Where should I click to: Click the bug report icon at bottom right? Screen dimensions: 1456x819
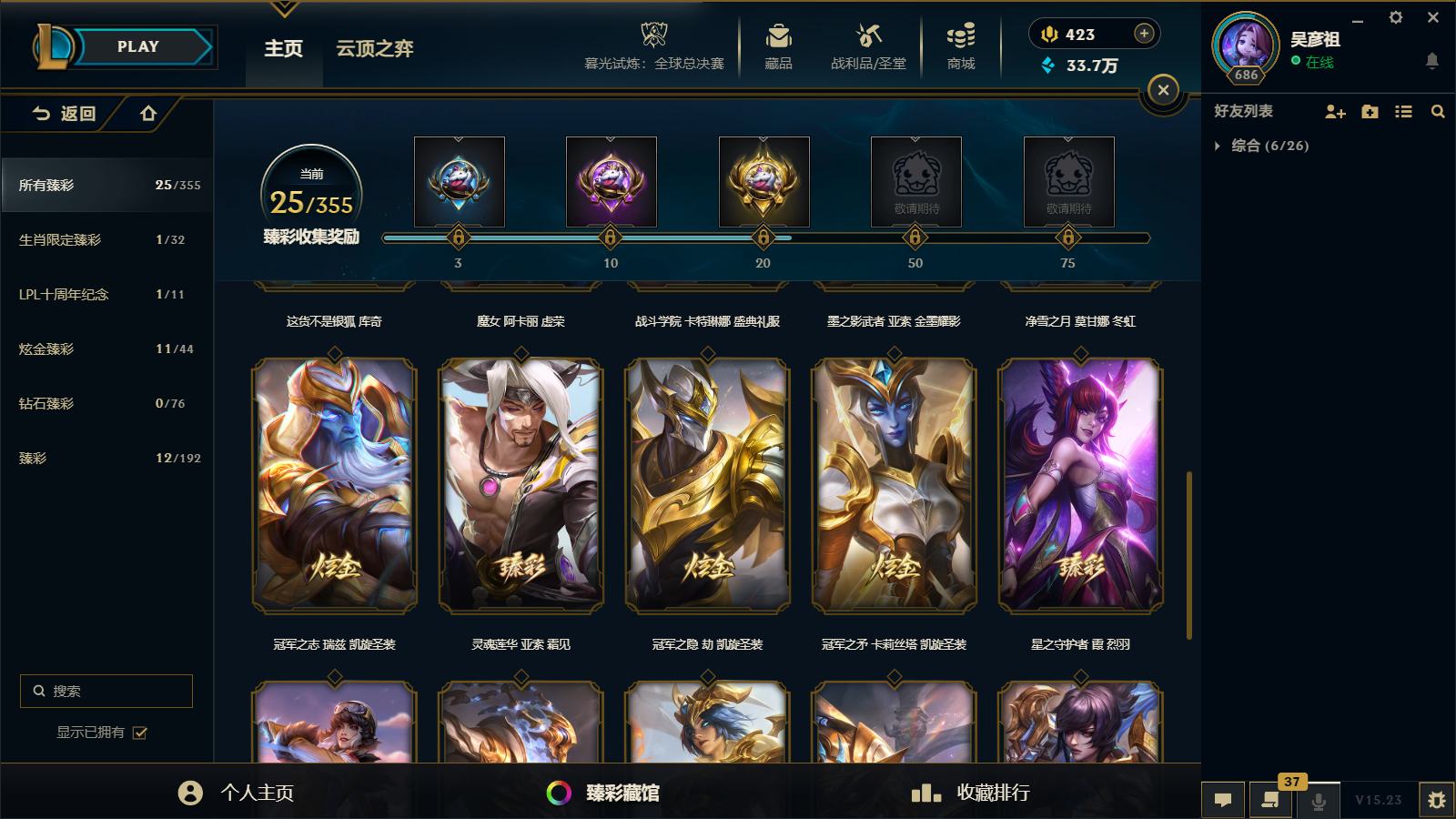1436,800
